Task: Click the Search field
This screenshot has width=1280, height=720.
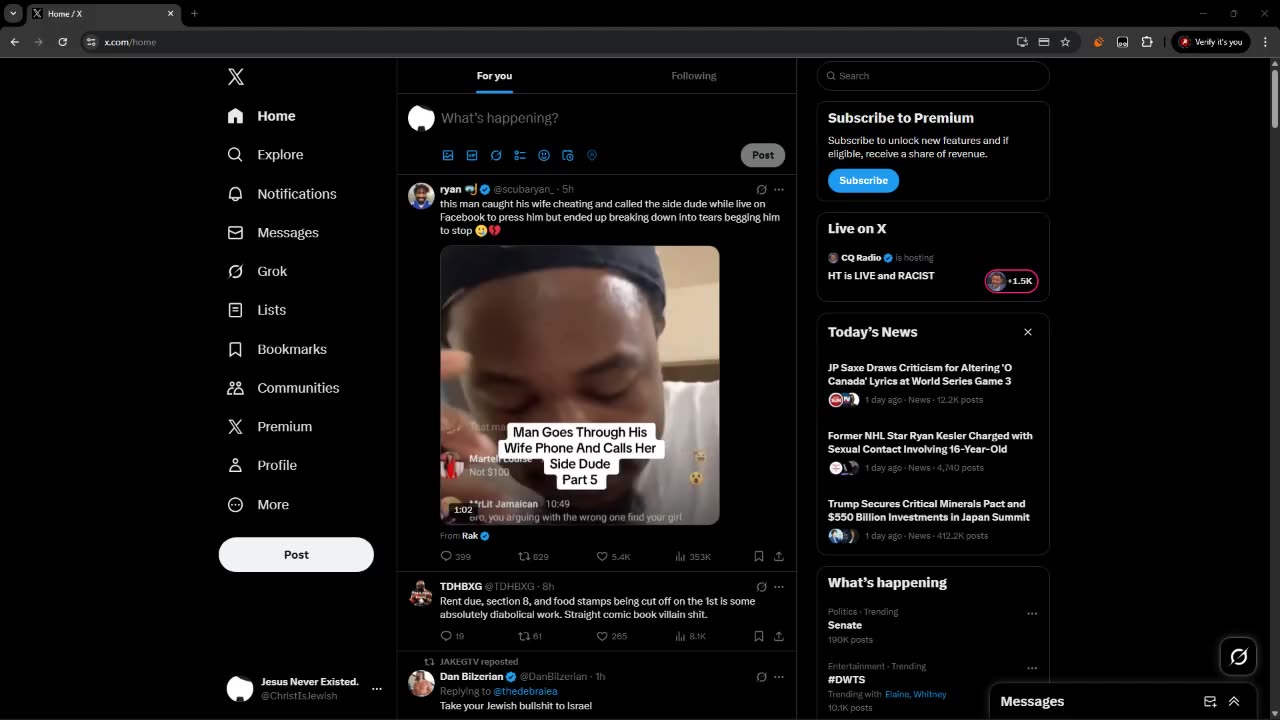Action: pyautogui.click(x=933, y=76)
